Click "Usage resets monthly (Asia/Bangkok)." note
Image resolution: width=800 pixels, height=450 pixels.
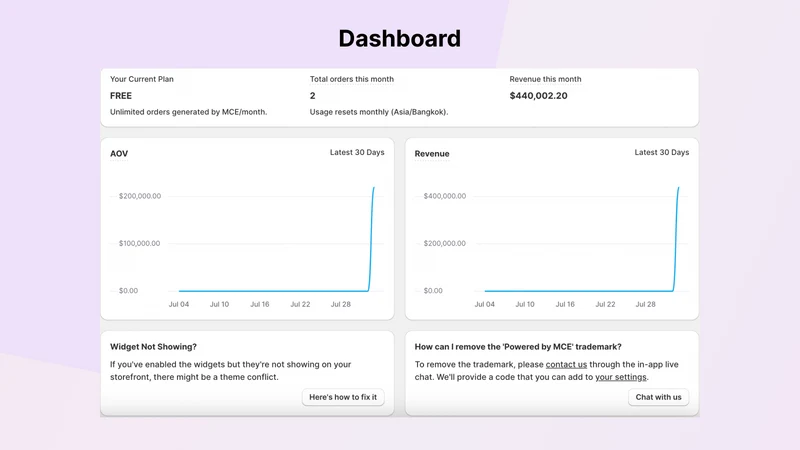(x=379, y=112)
